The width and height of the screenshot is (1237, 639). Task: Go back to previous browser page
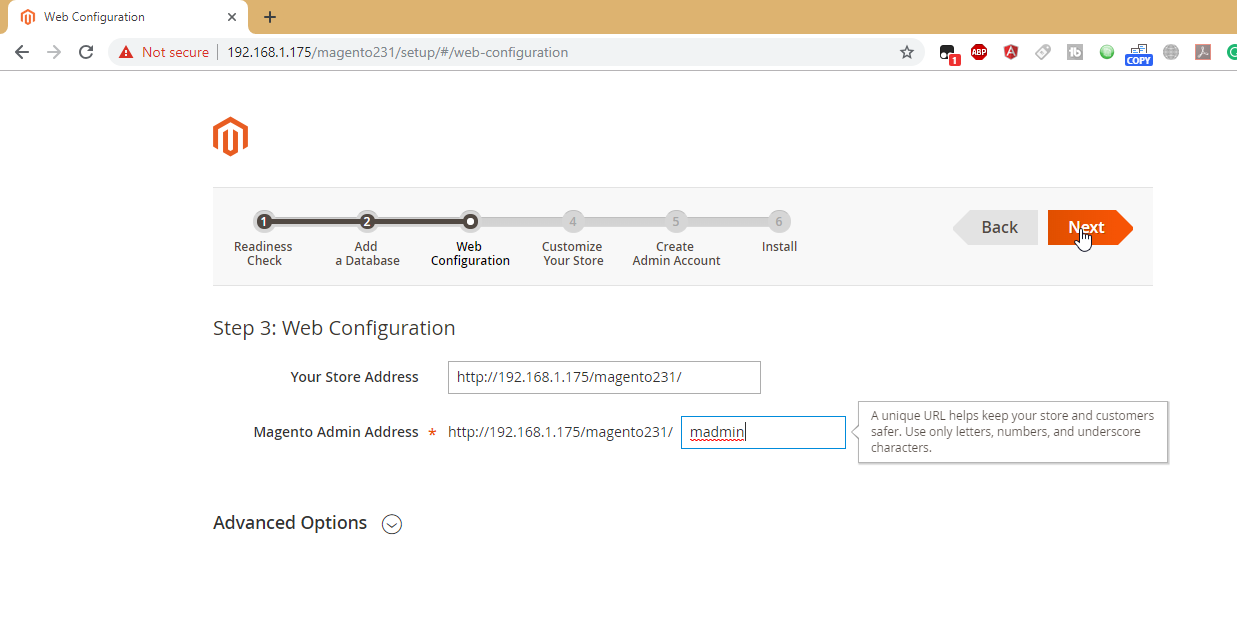[x=22, y=52]
